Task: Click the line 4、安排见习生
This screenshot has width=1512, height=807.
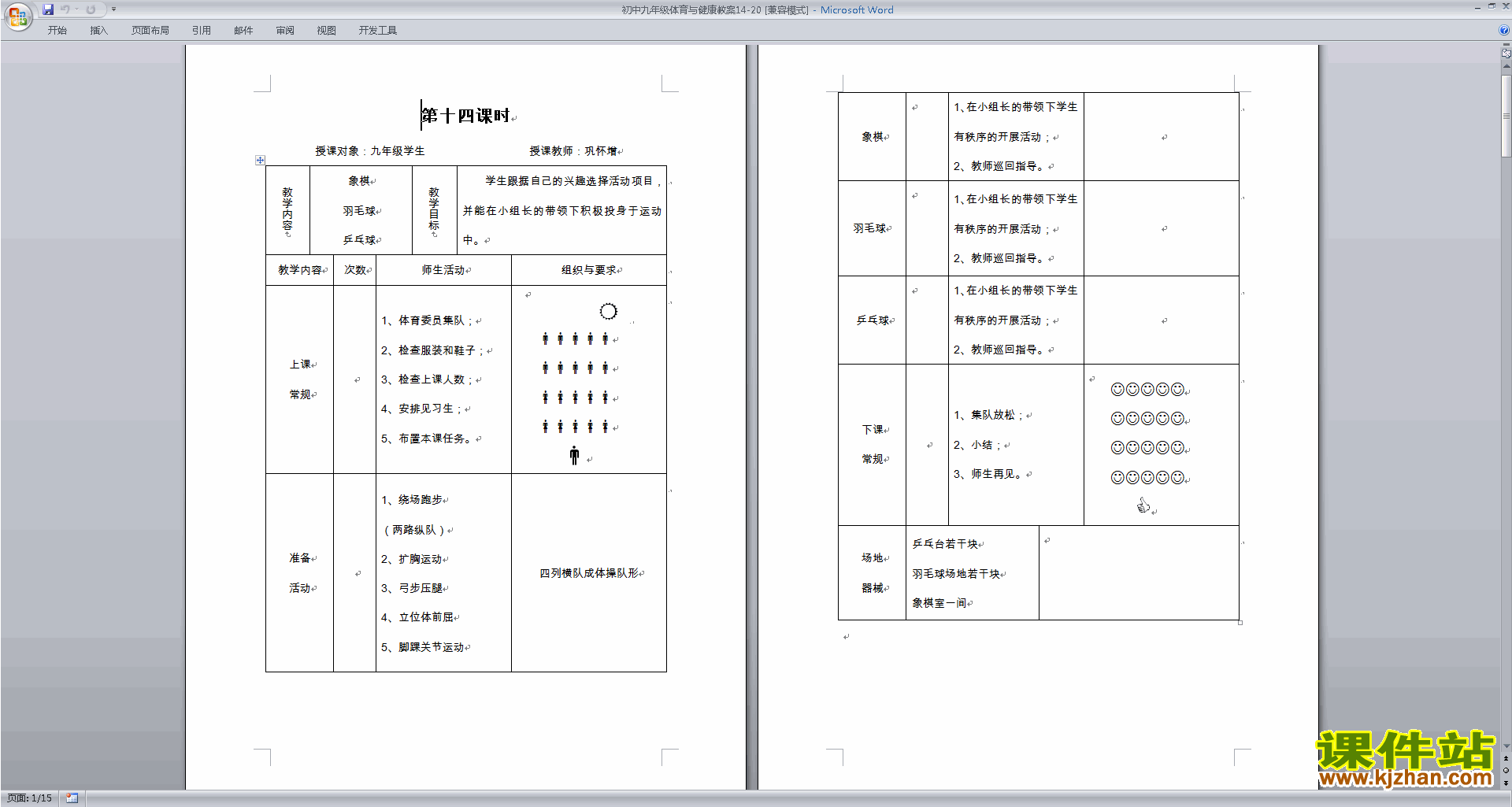Action: tap(421, 409)
